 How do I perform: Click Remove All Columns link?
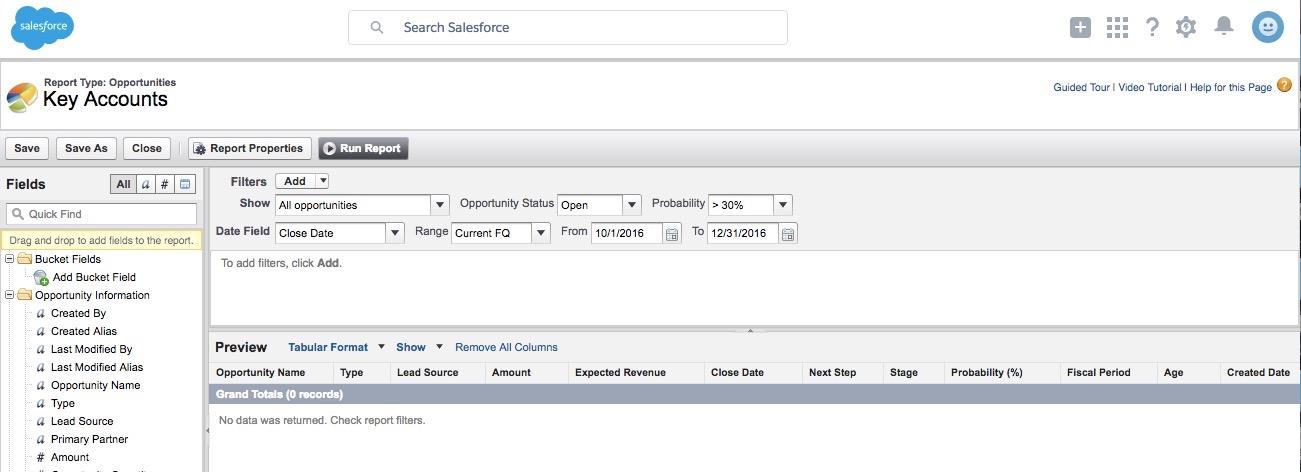click(506, 347)
